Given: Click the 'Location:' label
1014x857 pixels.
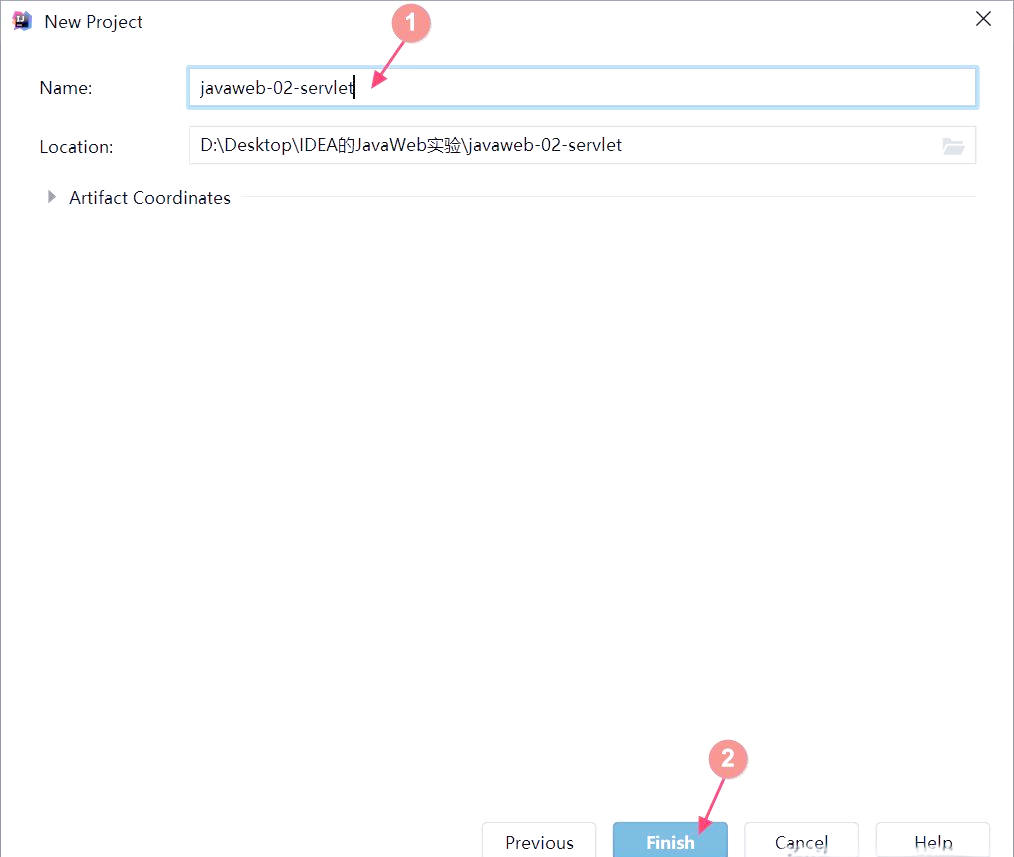Looking at the screenshot, I should (76, 147).
